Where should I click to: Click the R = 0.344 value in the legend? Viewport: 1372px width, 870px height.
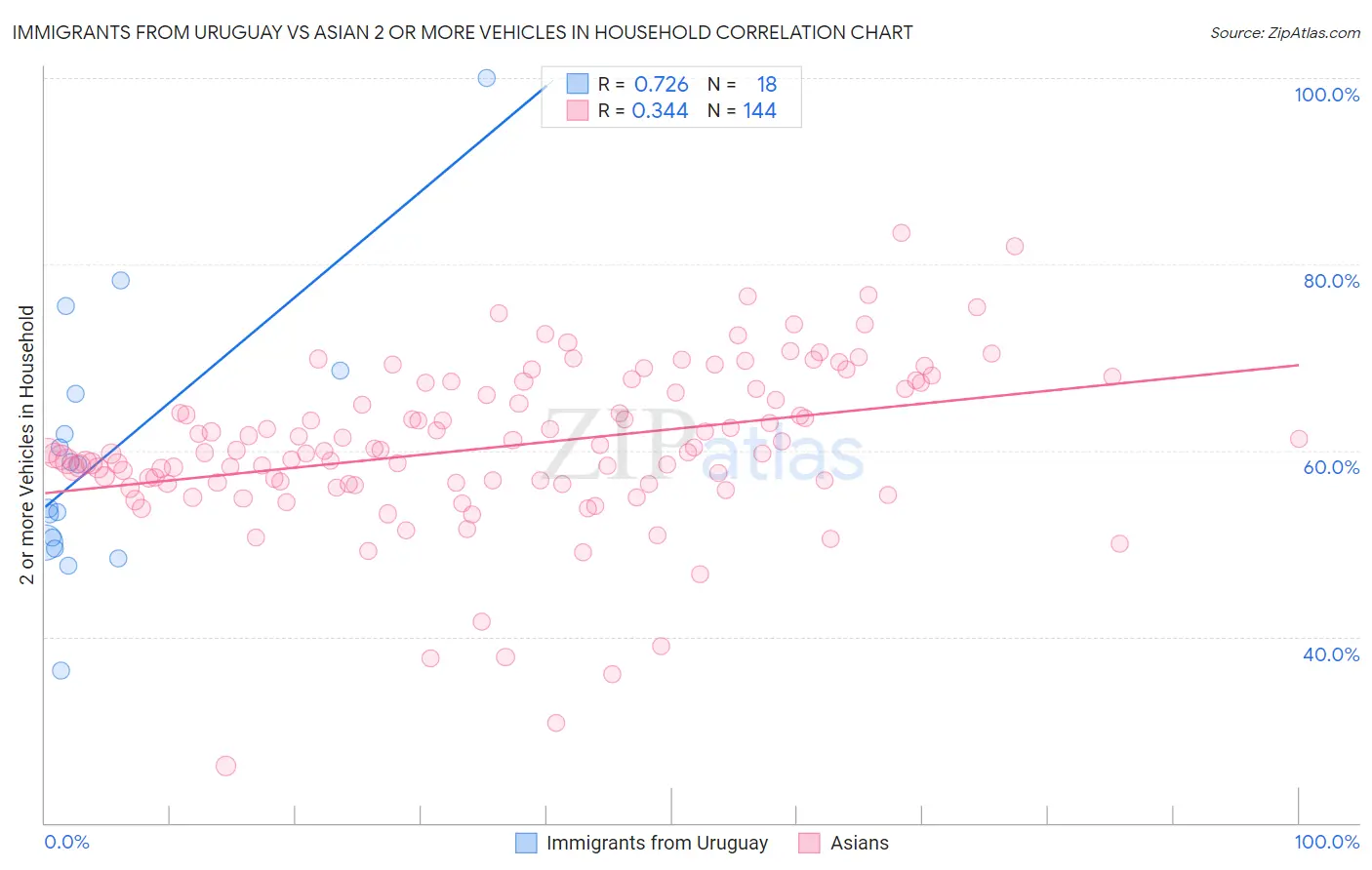click(x=643, y=110)
